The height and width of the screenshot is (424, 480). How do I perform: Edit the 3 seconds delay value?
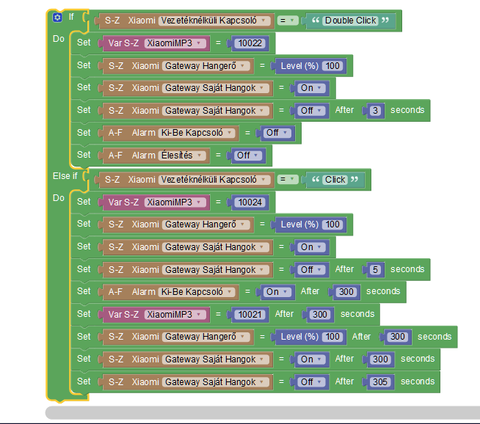375,111
